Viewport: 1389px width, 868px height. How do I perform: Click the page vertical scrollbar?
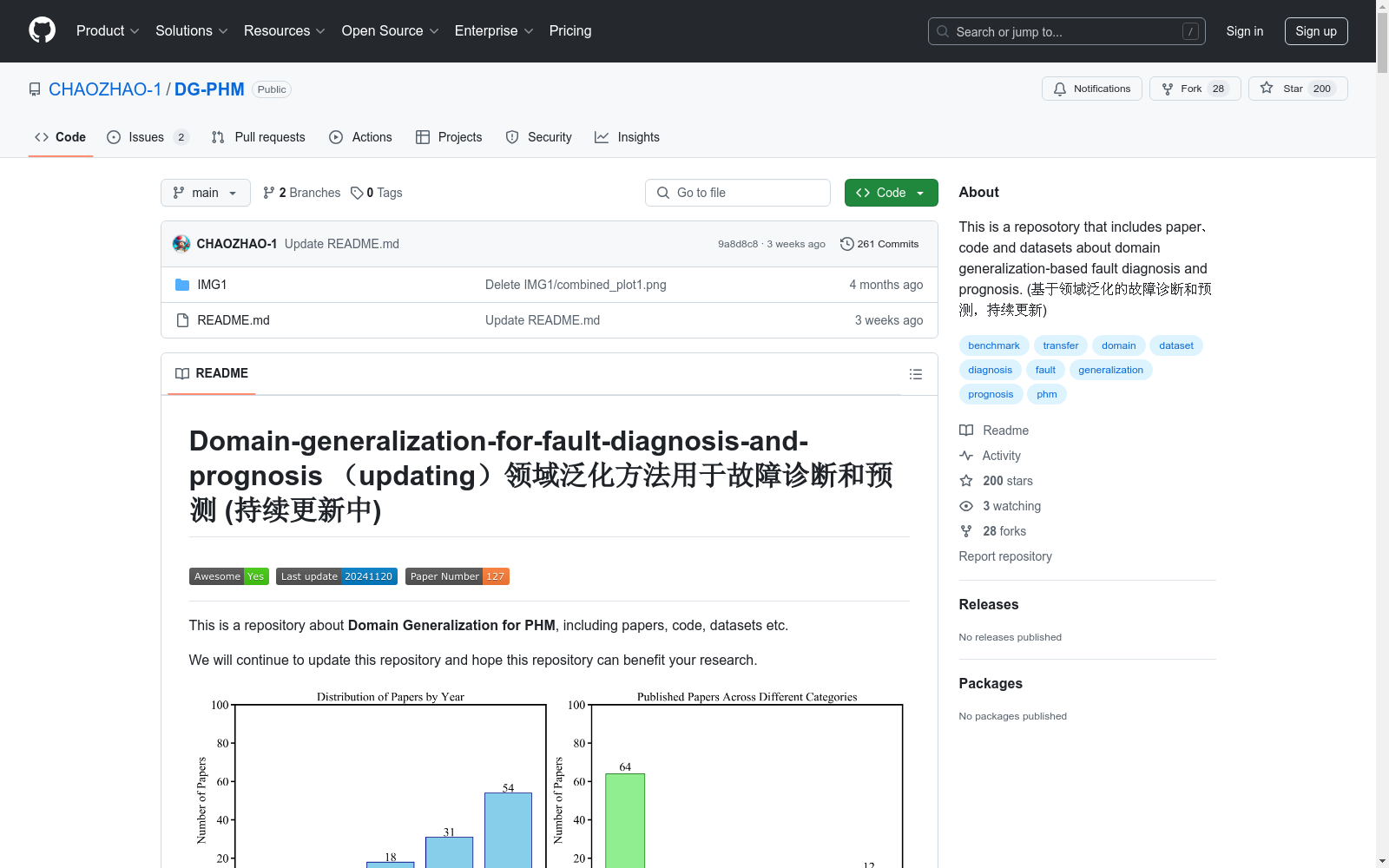pos(1382,434)
